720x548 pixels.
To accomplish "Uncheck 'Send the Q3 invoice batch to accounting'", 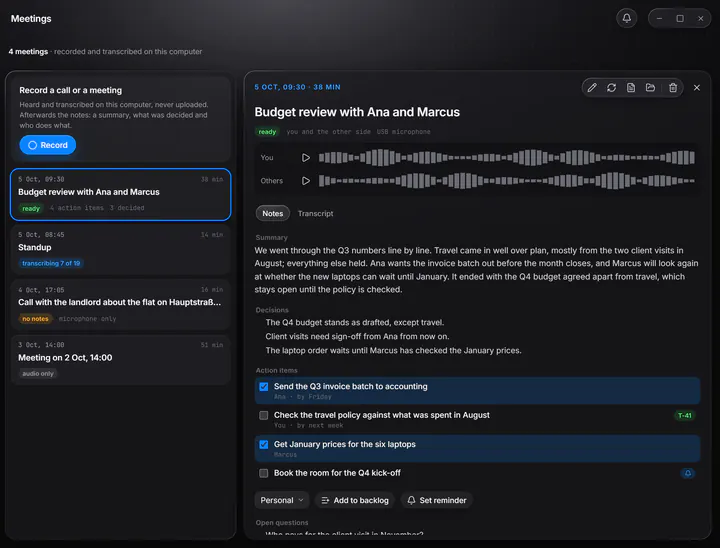I will click(x=264, y=387).
